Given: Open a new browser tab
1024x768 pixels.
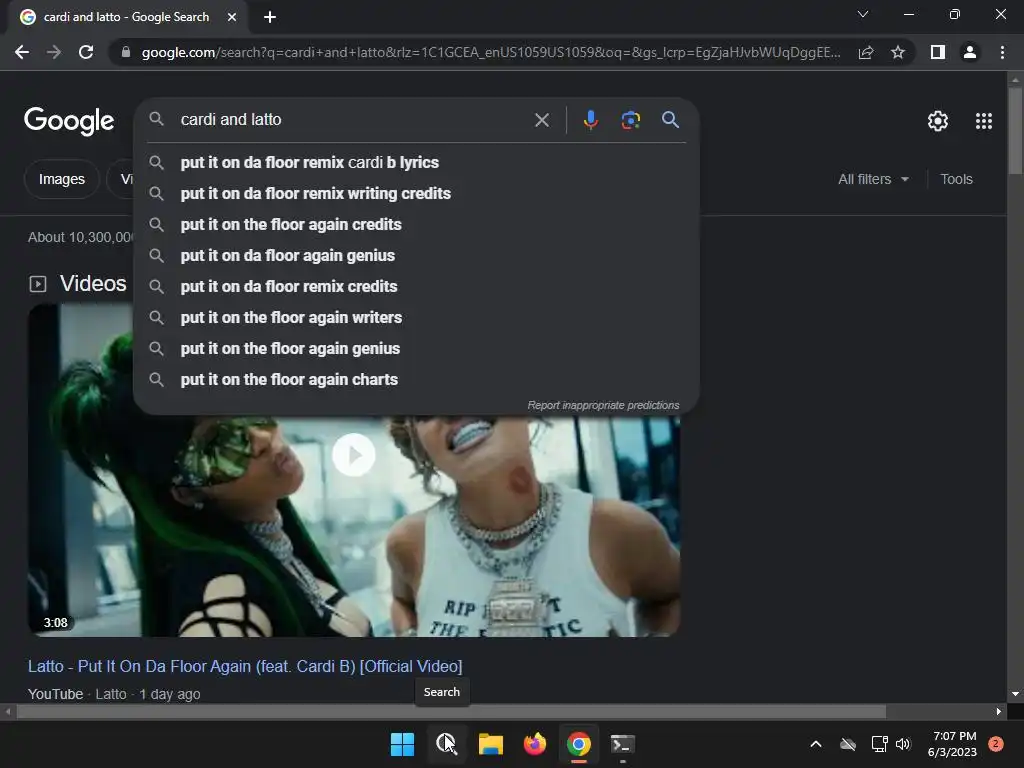Looking at the screenshot, I should 270,17.
